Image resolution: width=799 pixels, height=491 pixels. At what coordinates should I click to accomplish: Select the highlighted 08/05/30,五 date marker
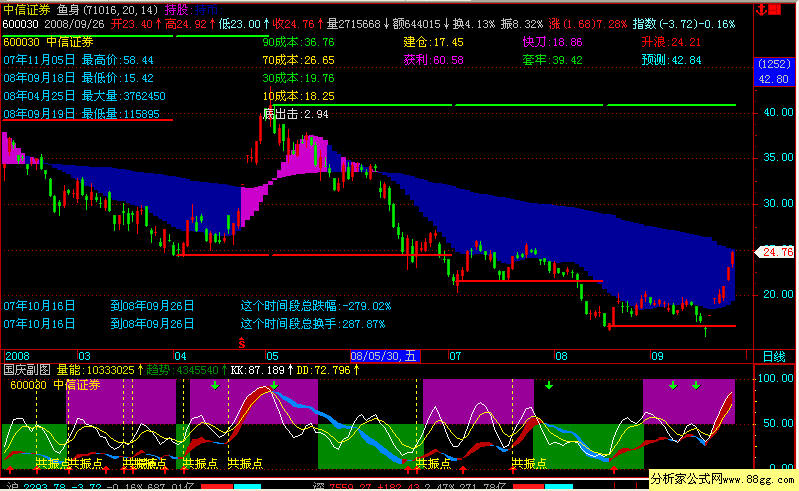(385, 356)
